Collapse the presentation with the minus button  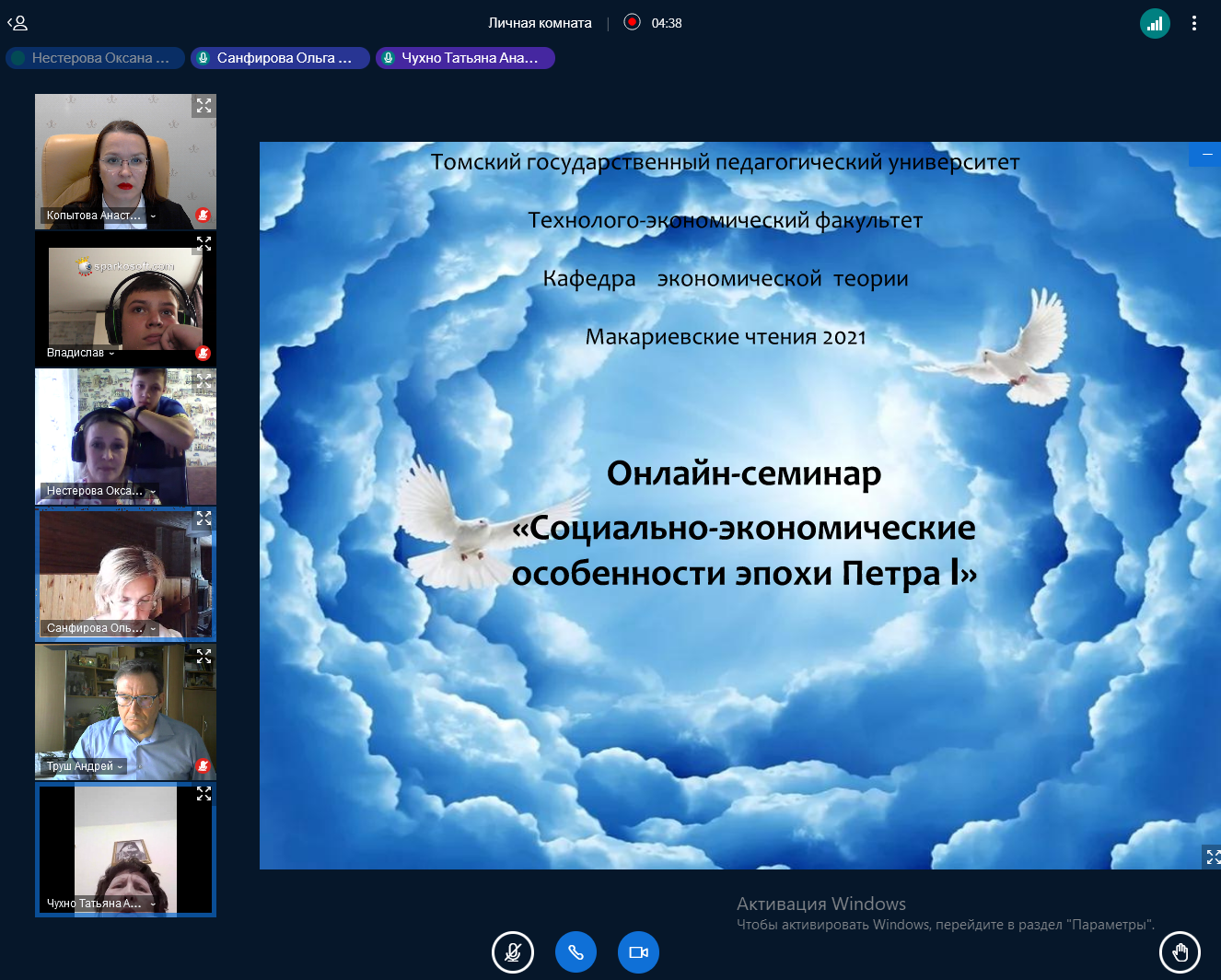point(1205,154)
